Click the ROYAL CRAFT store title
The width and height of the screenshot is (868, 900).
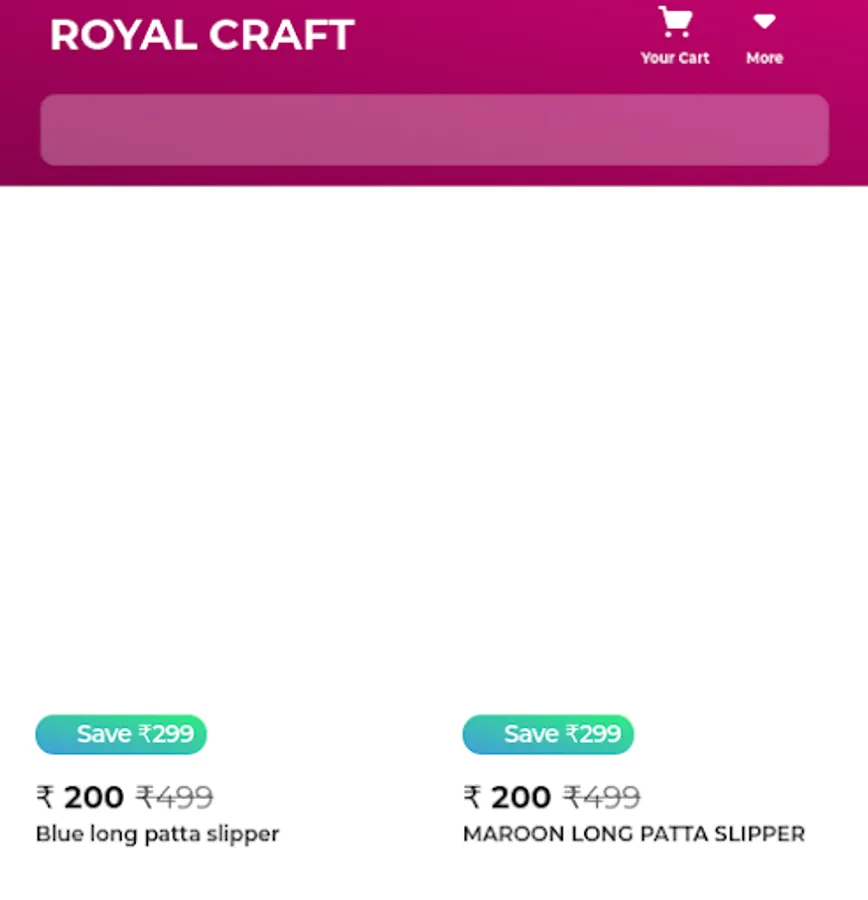tap(202, 35)
